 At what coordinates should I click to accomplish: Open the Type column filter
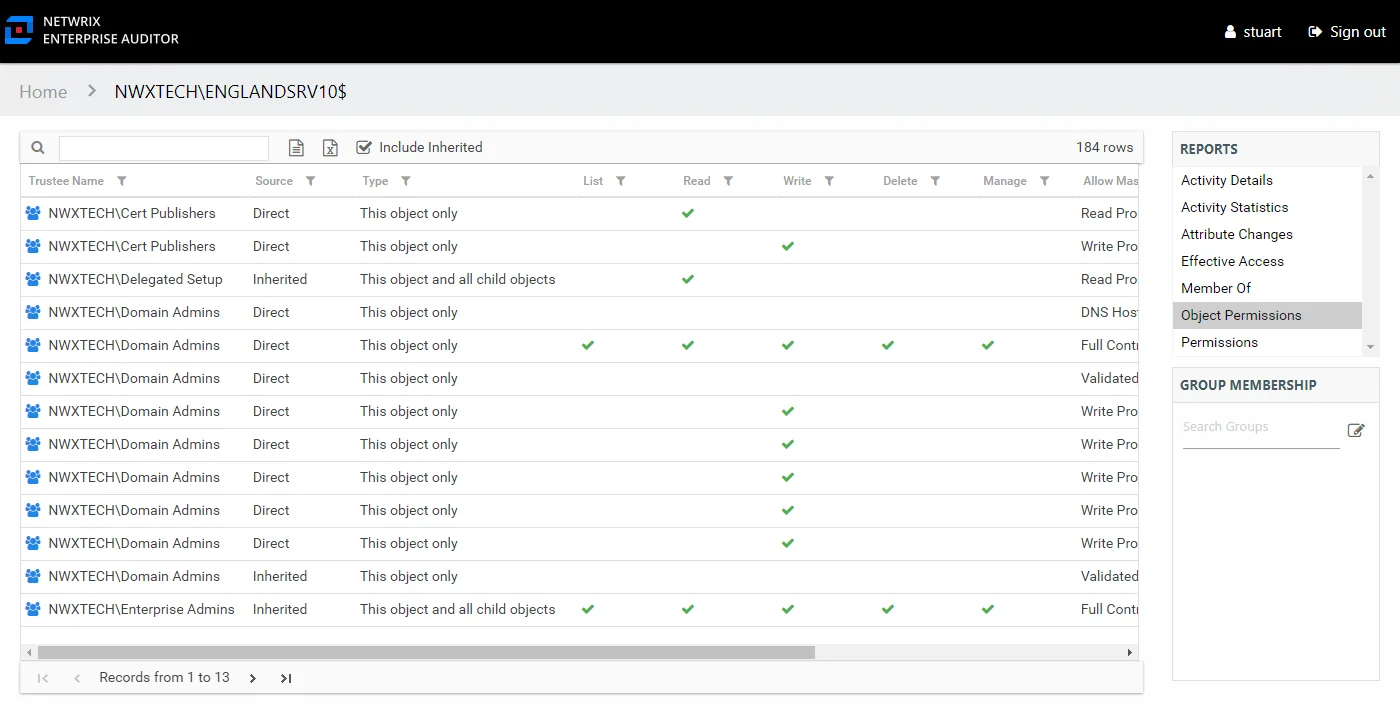(405, 181)
